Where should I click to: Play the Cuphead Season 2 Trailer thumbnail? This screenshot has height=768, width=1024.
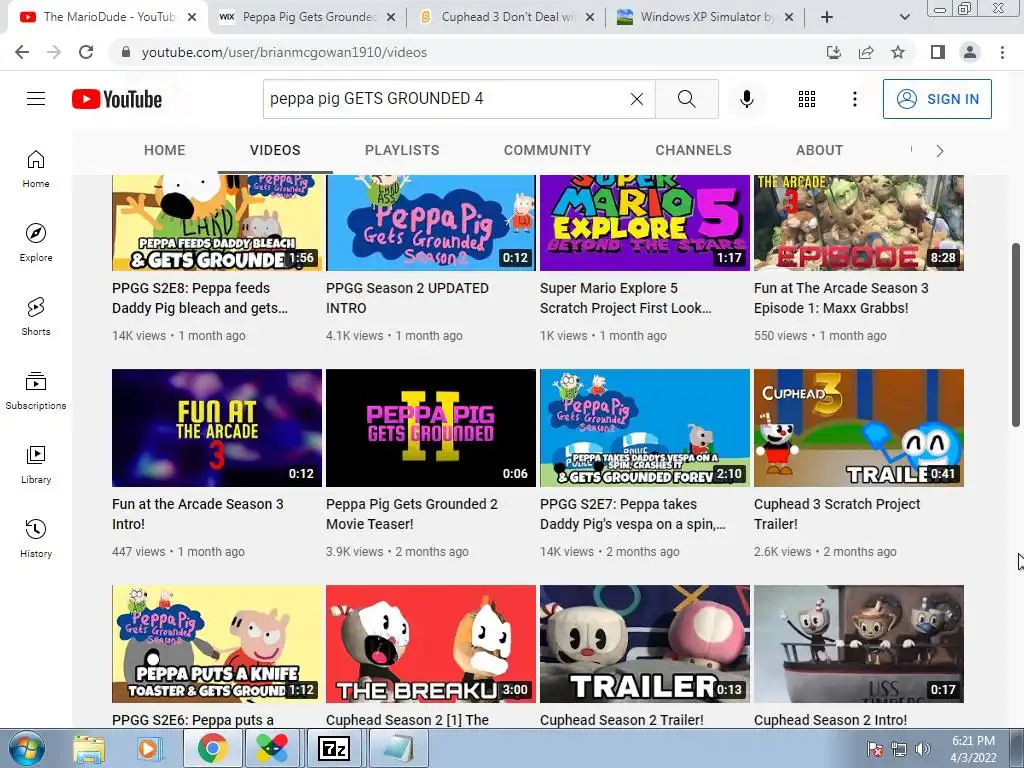point(645,644)
